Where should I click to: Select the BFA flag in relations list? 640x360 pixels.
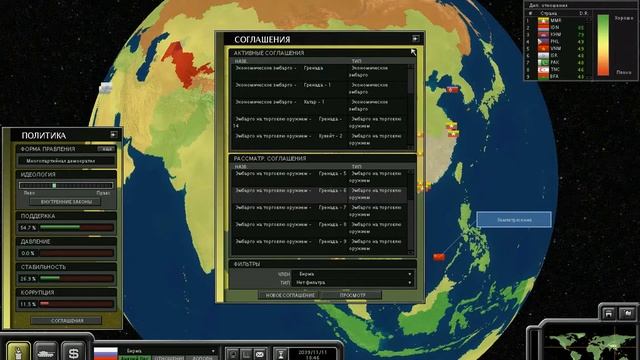[x=543, y=76]
